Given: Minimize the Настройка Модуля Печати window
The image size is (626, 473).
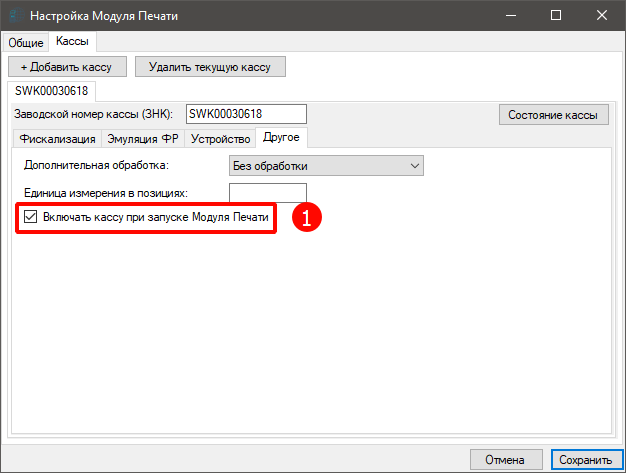Looking at the screenshot, I should tap(510, 16).
